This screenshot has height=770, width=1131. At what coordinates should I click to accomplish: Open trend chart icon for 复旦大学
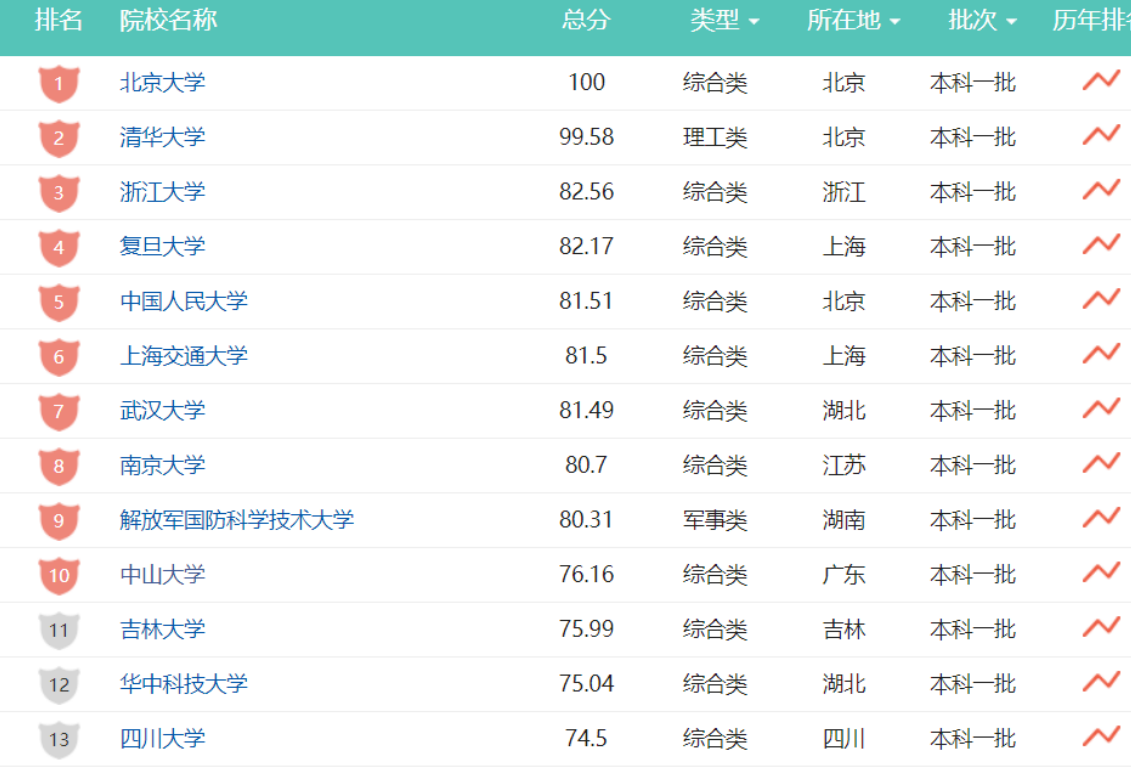1101,244
